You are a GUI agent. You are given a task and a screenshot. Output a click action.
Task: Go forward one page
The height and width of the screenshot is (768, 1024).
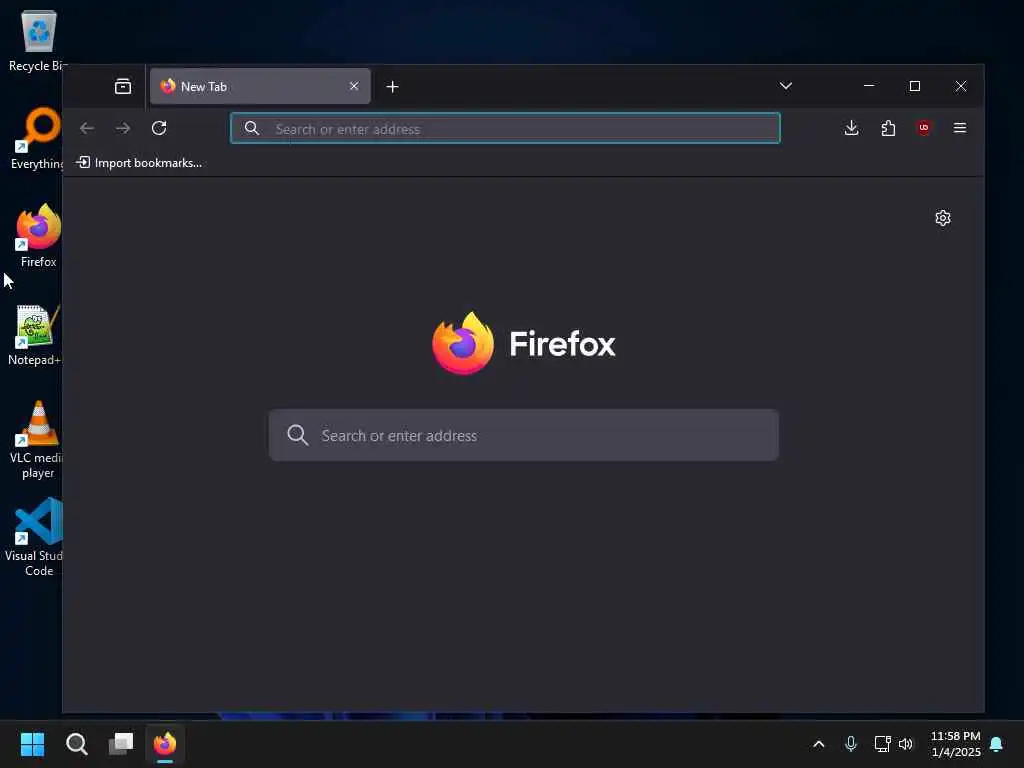(123, 128)
